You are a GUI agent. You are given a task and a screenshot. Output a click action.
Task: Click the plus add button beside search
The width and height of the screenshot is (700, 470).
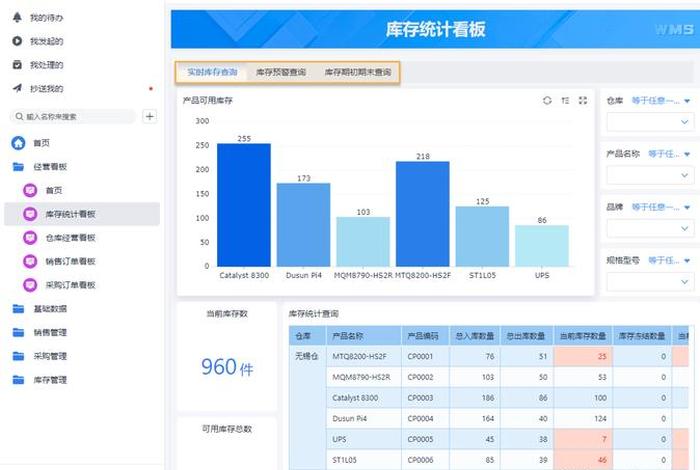click(x=150, y=116)
